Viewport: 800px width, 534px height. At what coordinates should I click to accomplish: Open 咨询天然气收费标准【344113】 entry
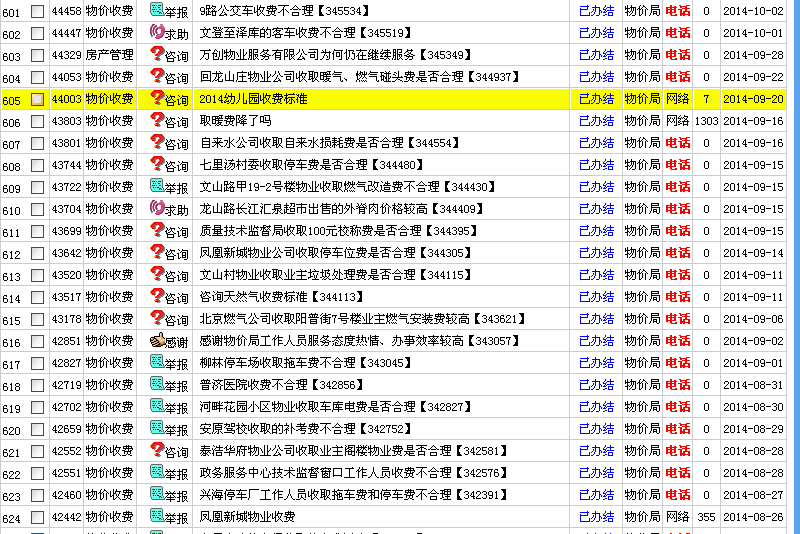281,297
